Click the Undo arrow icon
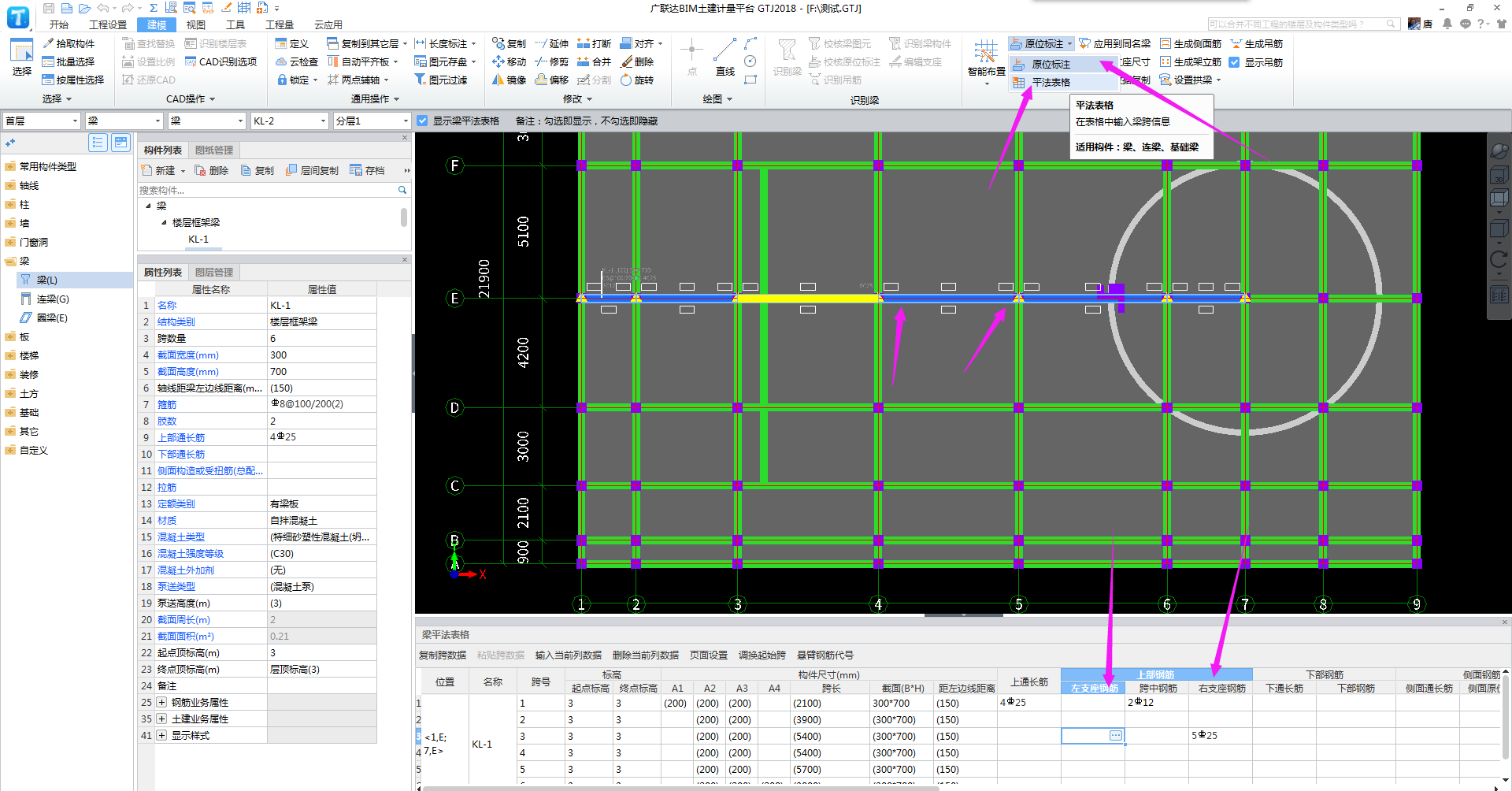The height and width of the screenshot is (791, 1512). pyautogui.click(x=103, y=8)
